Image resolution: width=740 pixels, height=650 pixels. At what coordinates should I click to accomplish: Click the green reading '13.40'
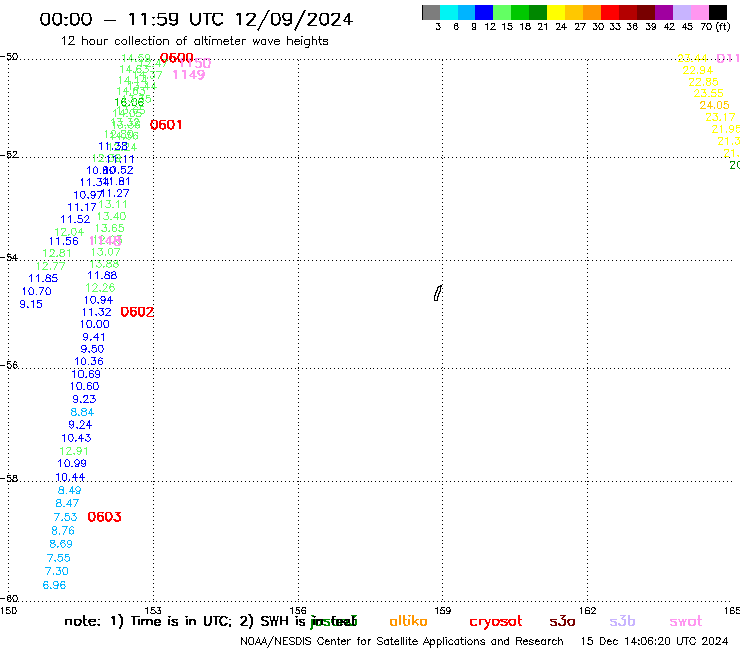[111, 216]
